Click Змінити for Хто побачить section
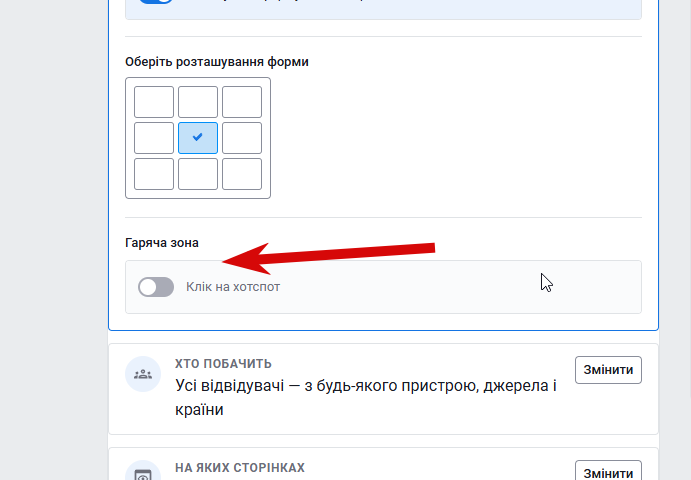Viewport: 691px width, 480px height. click(x=608, y=370)
